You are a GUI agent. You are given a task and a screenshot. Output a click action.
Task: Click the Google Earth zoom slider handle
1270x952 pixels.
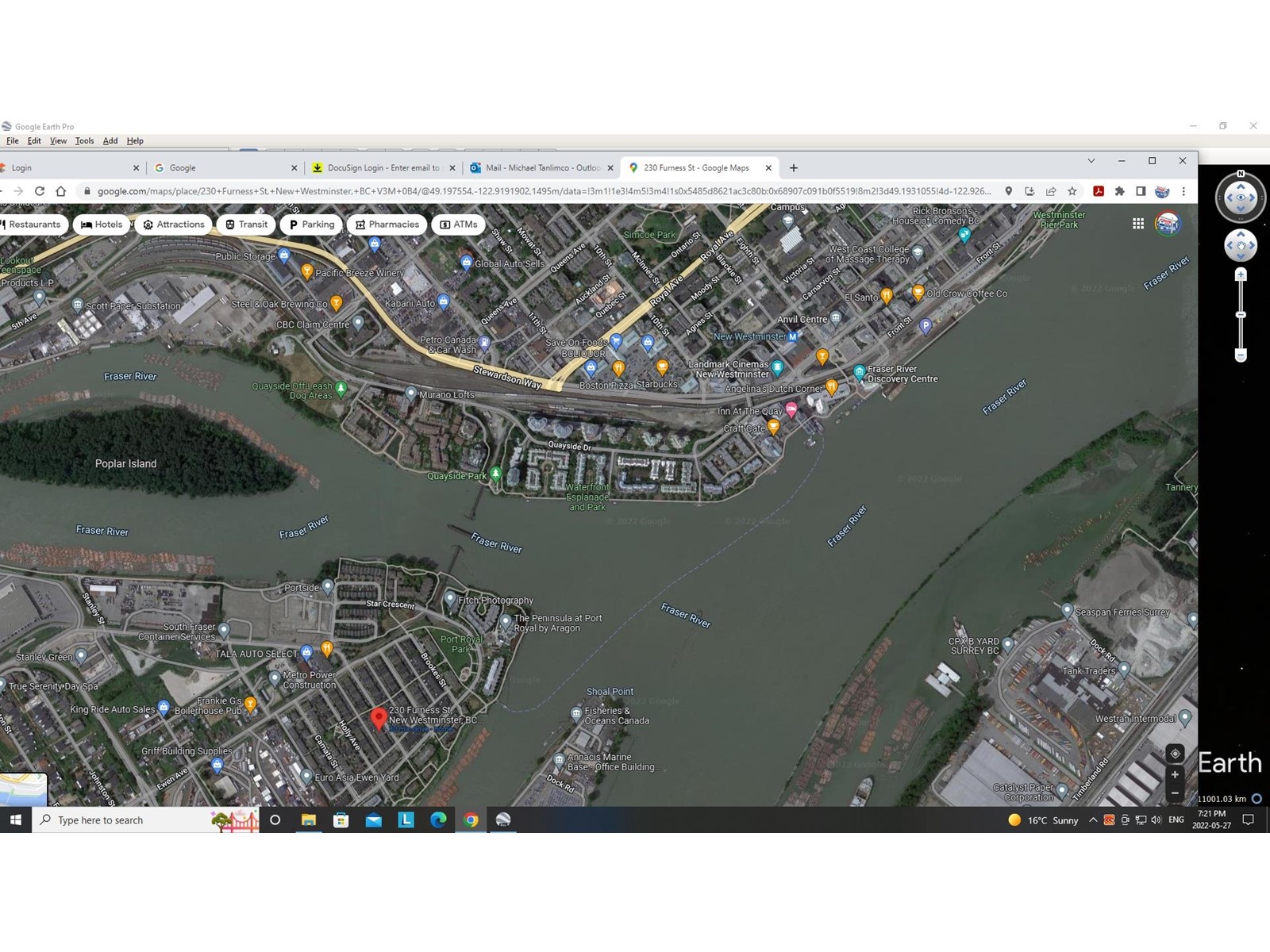pos(1241,315)
